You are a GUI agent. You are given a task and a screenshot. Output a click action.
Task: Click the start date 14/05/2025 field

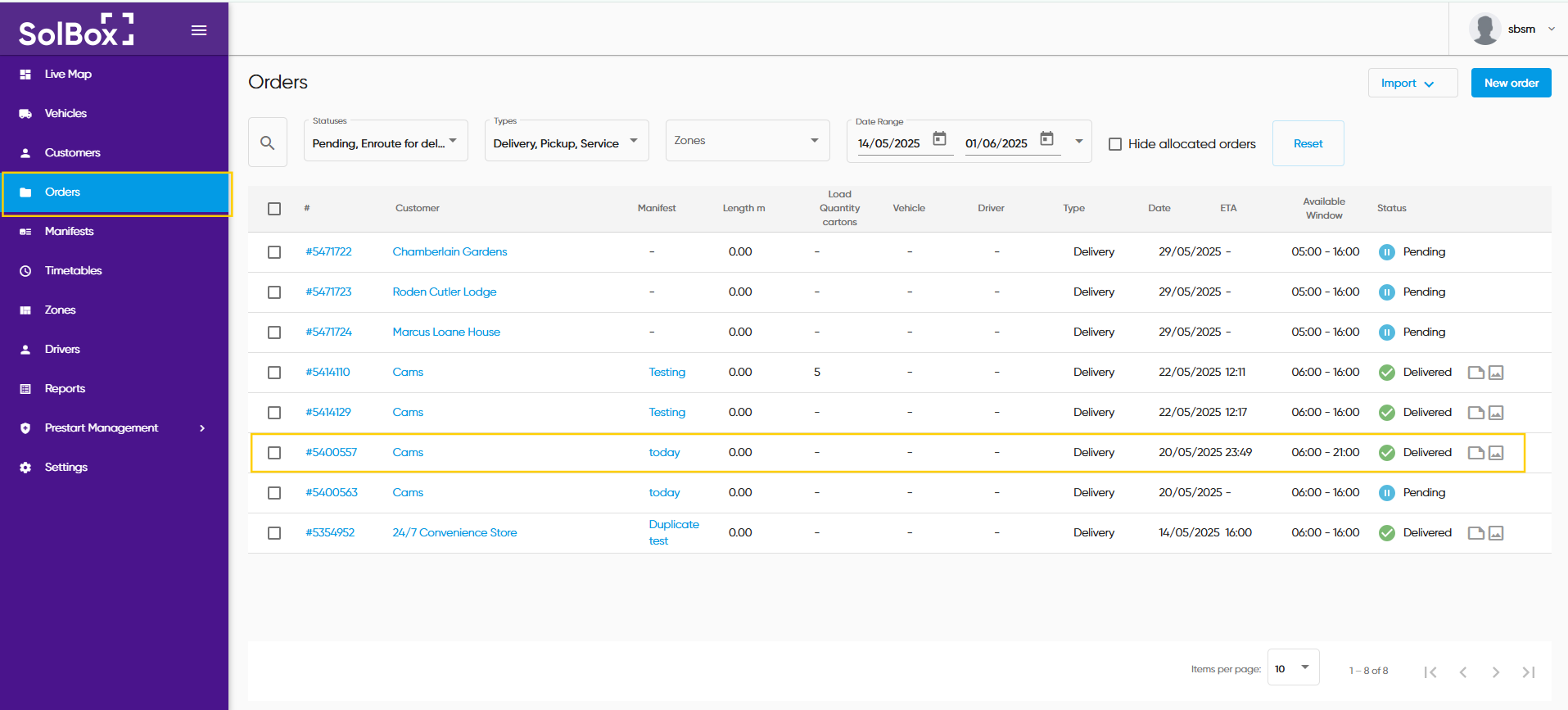tap(889, 143)
